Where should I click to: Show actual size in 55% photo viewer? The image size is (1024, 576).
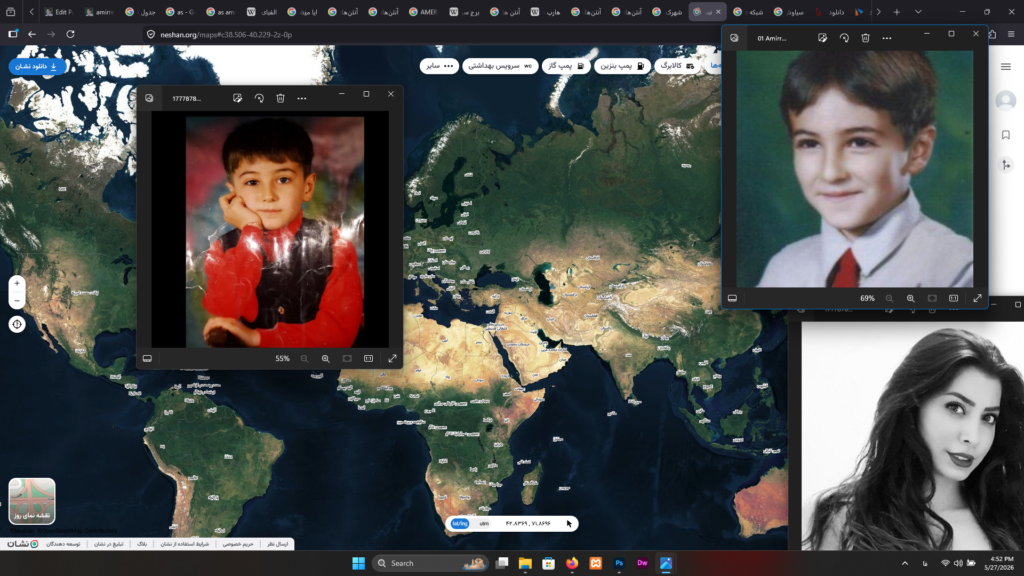click(368, 359)
